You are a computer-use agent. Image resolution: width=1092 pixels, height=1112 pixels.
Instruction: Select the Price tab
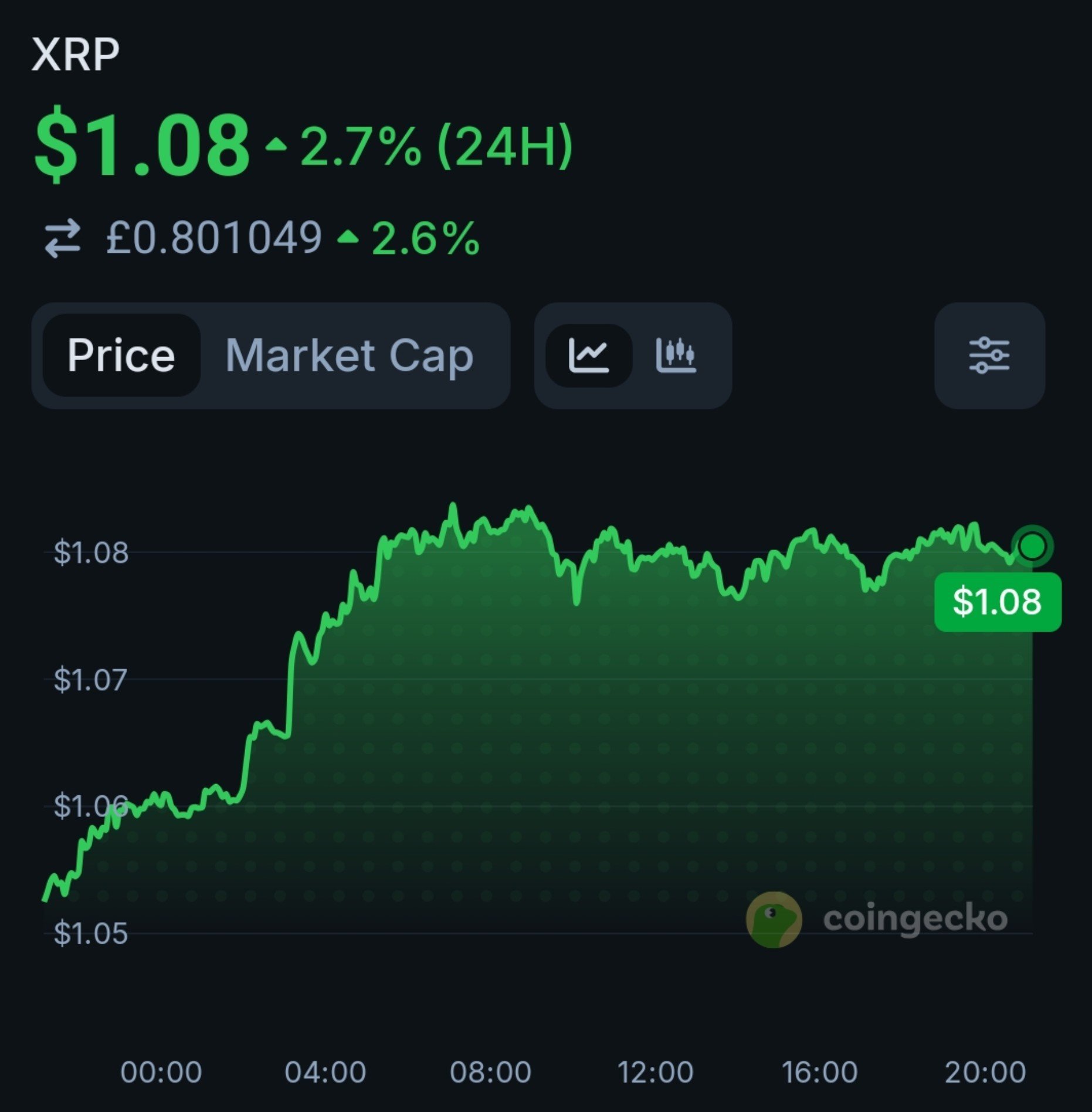tap(121, 355)
